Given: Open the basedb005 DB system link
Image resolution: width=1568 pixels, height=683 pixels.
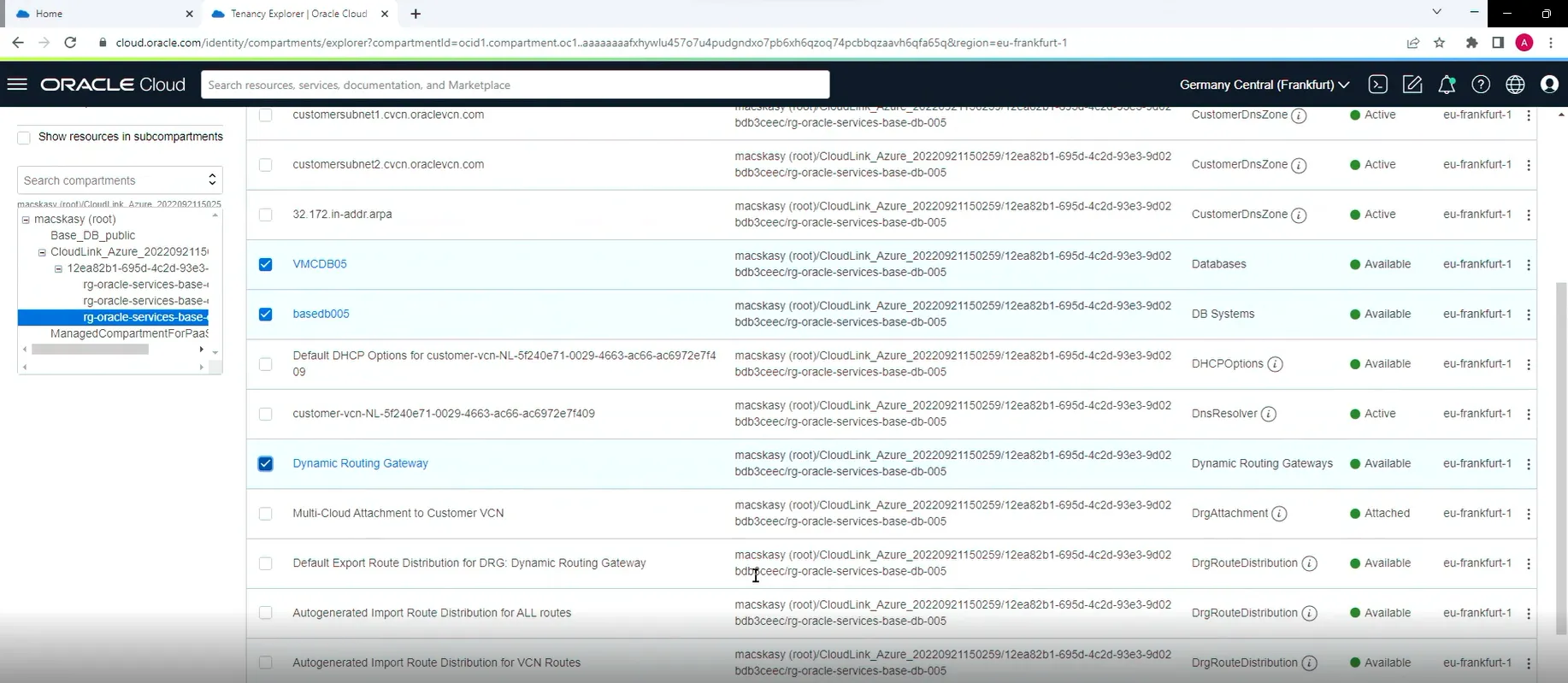Looking at the screenshot, I should (x=321, y=314).
